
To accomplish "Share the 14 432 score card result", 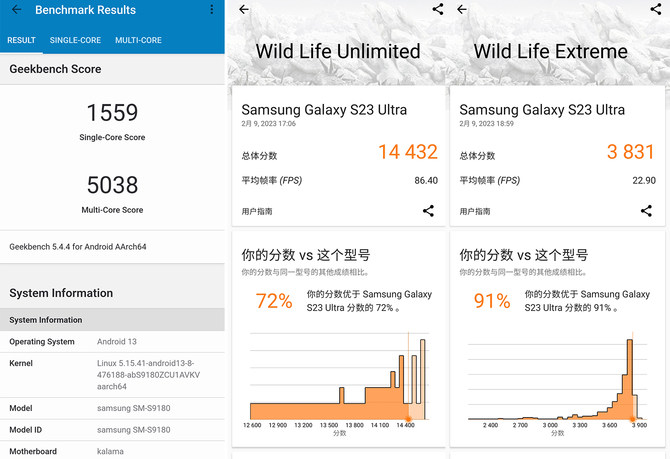I will point(428,211).
